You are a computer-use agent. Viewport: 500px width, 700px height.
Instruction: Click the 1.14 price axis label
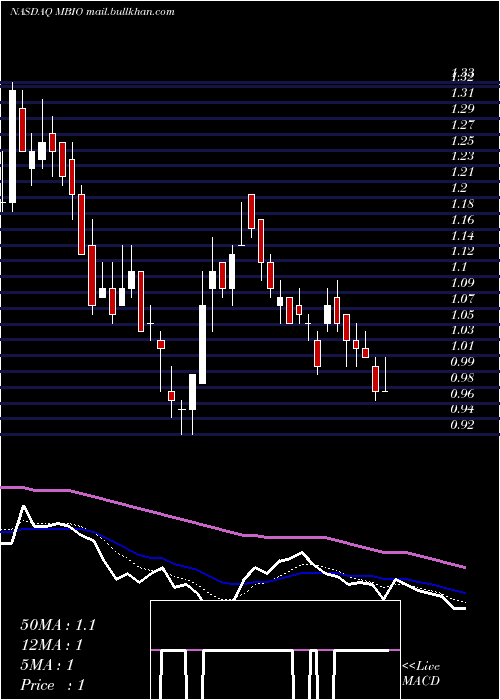pyautogui.click(x=463, y=235)
